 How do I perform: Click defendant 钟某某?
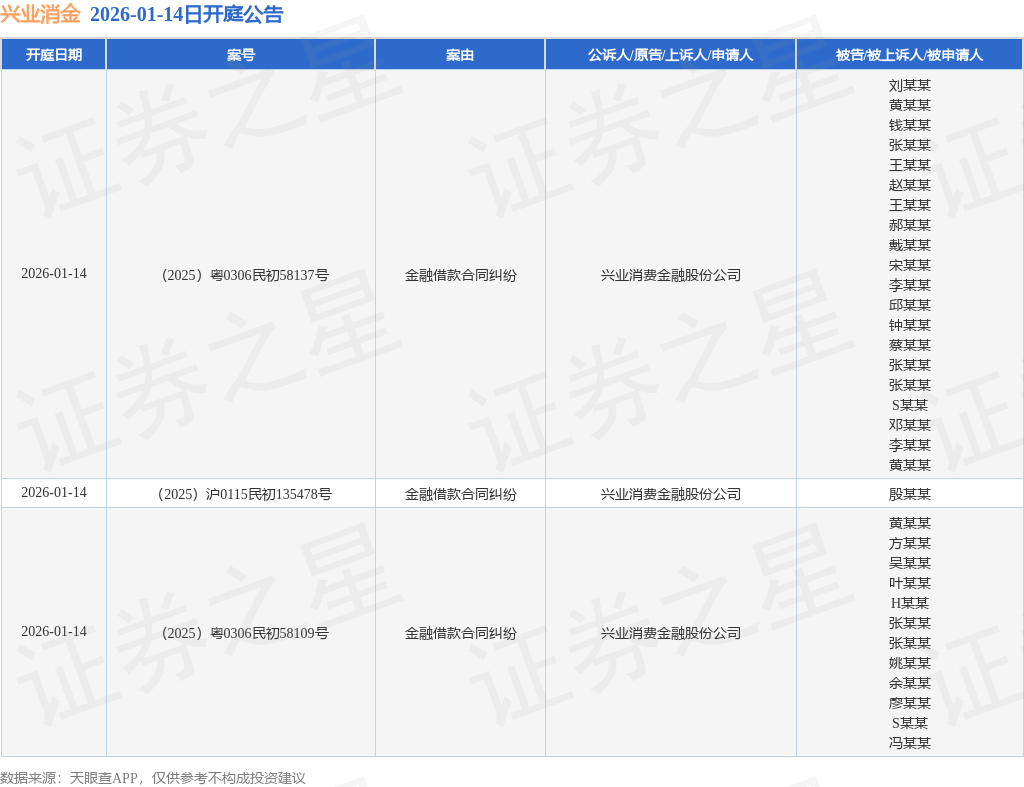pyautogui.click(x=910, y=325)
